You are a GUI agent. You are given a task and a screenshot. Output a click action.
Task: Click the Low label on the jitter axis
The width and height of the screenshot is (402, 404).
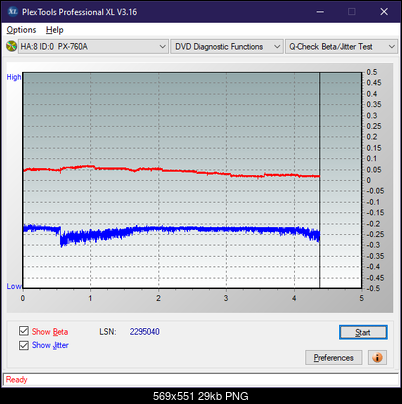click(14, 286)
